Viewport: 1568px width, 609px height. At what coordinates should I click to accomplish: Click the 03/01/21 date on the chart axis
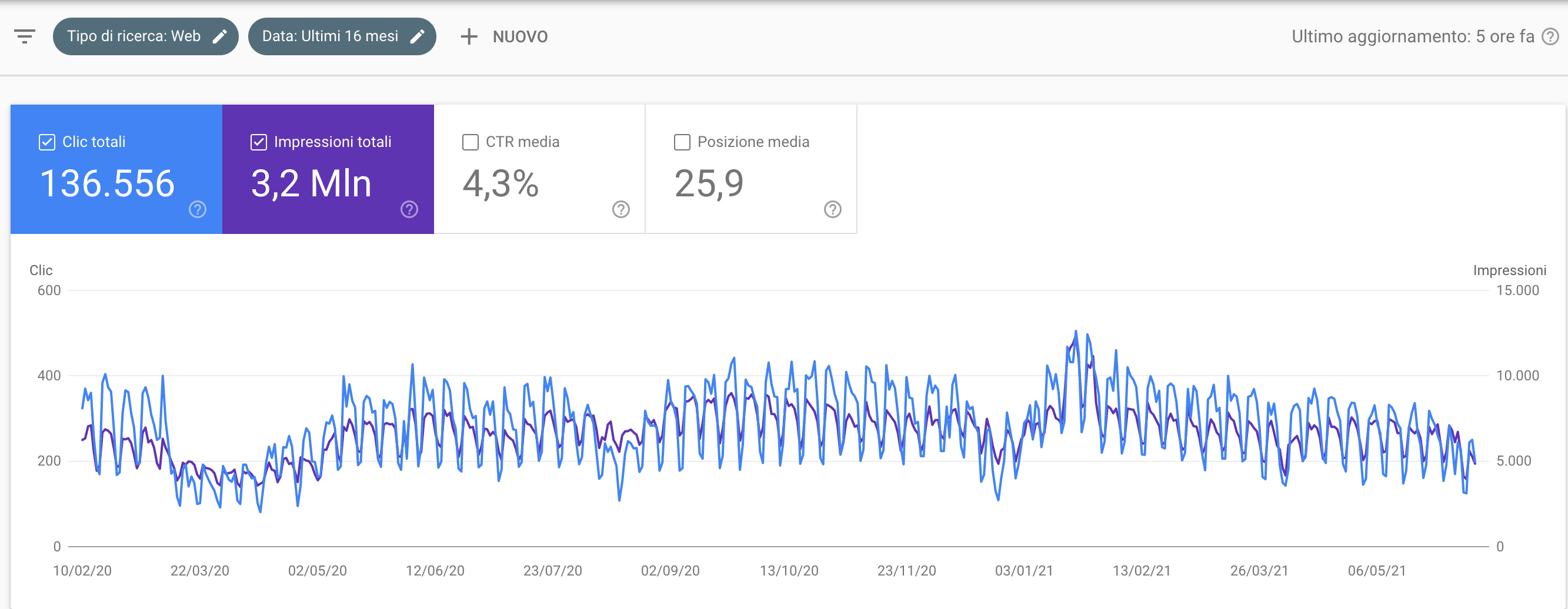[1024, 571]
